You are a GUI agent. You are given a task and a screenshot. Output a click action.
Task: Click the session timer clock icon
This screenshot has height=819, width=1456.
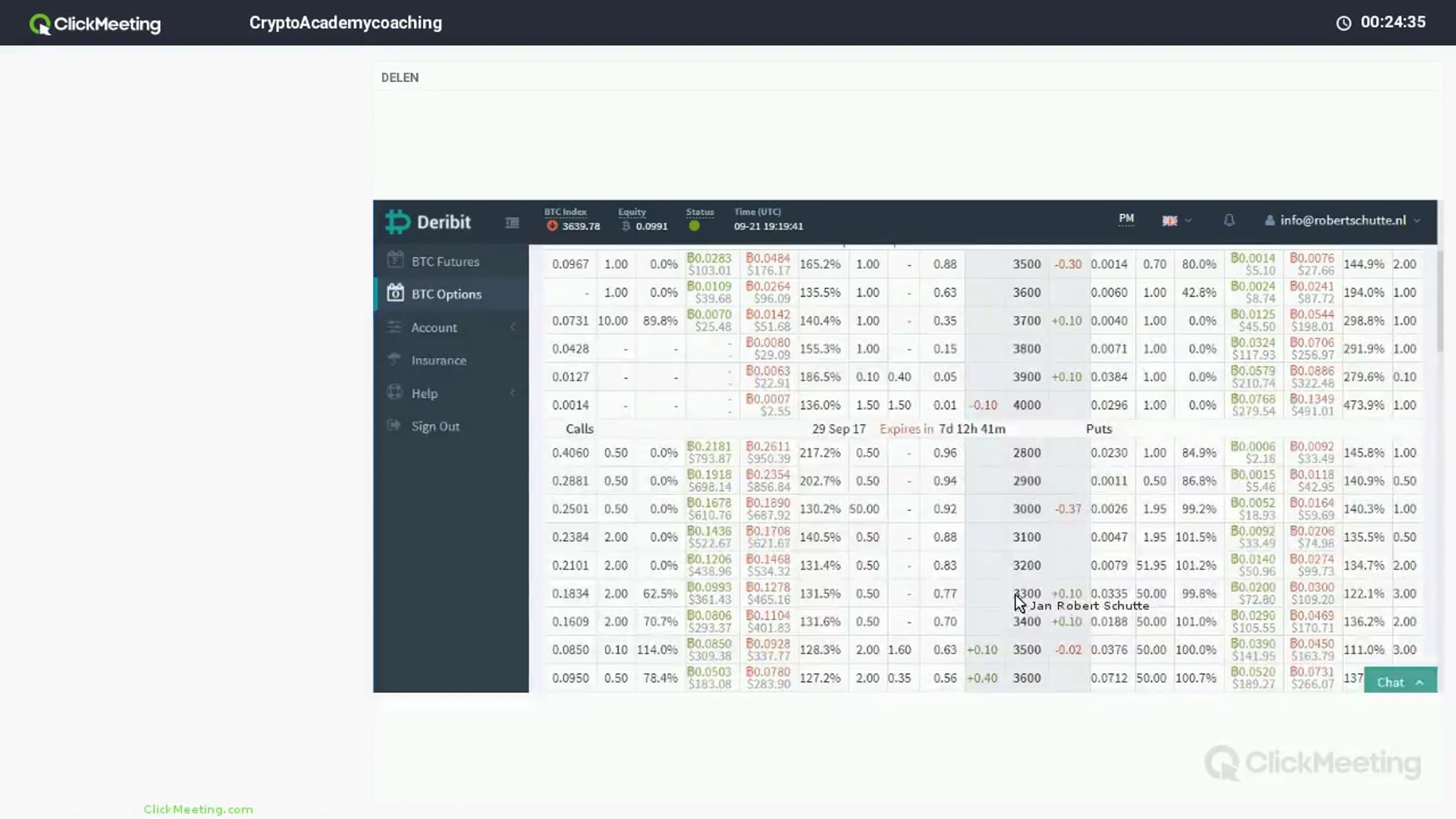pos(1343,24)
